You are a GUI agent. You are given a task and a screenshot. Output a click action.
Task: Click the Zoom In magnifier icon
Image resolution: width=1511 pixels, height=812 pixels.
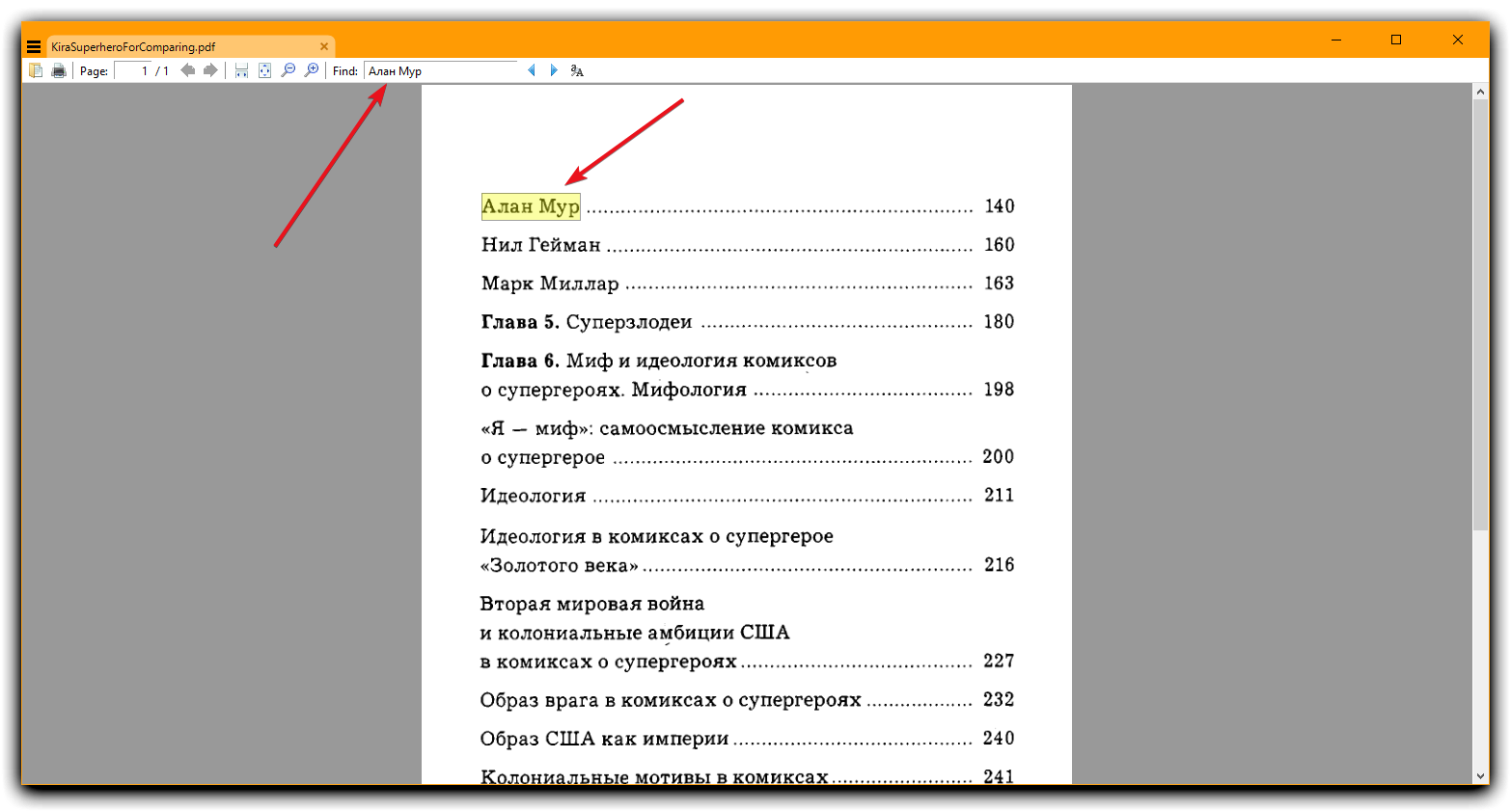(x=311, y=70)
